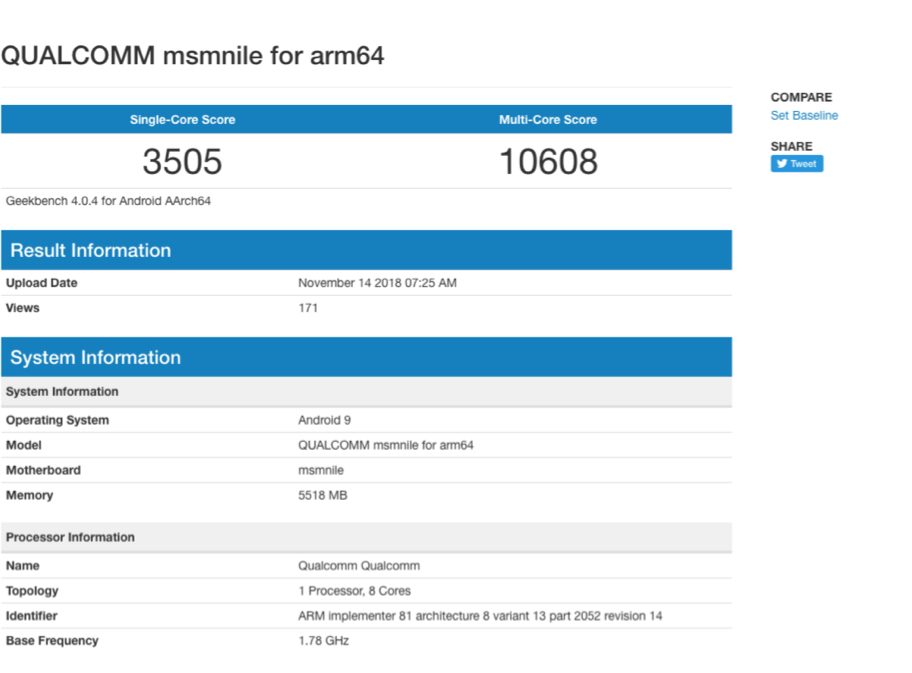Select the Single-Core Score header
The width and height of the screenshot is (912, 673).
pyautogui.click(x=182, y=120)
